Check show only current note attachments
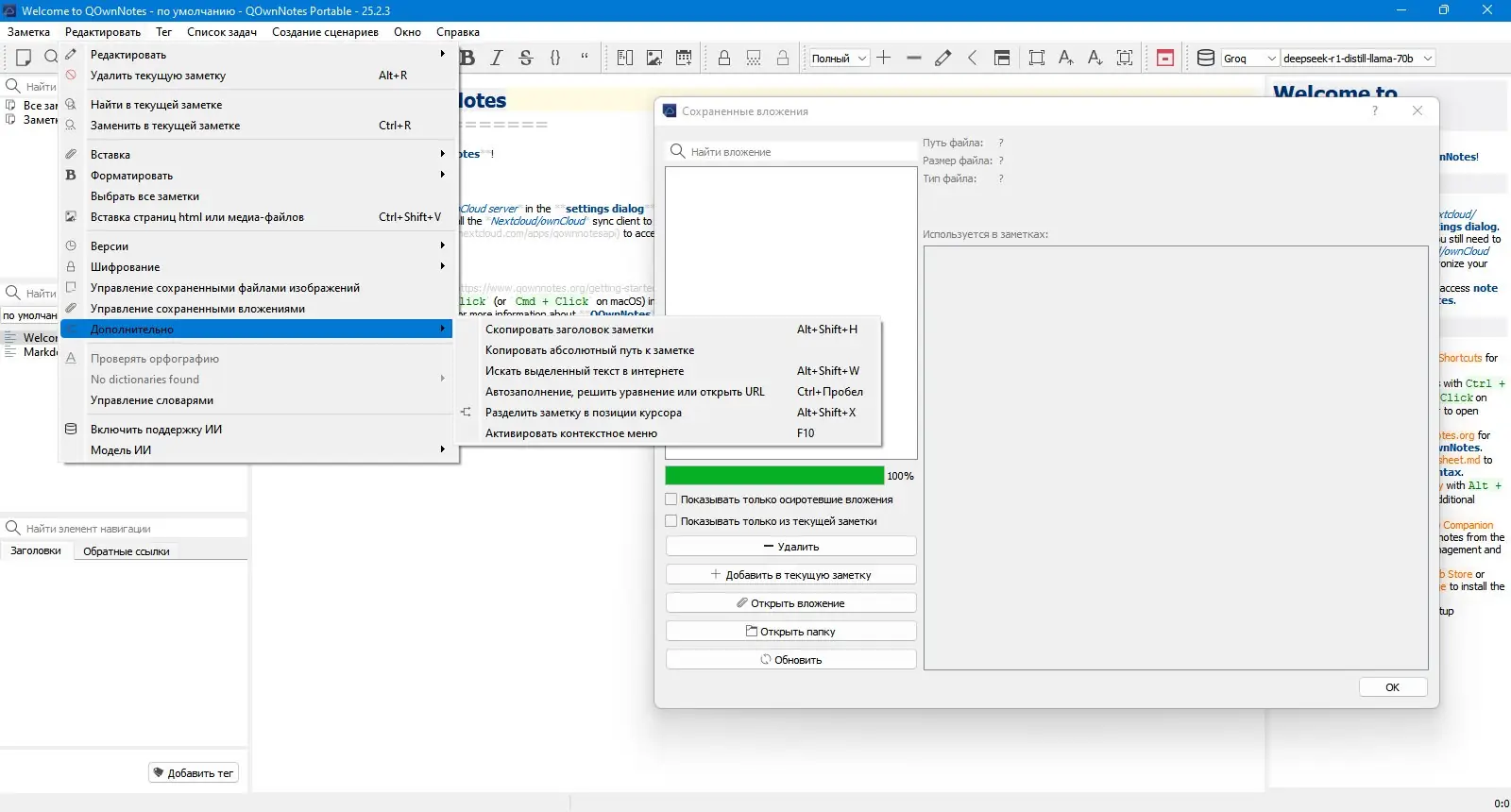Viewport: 1511px width, 812px height. pos(671,521)
